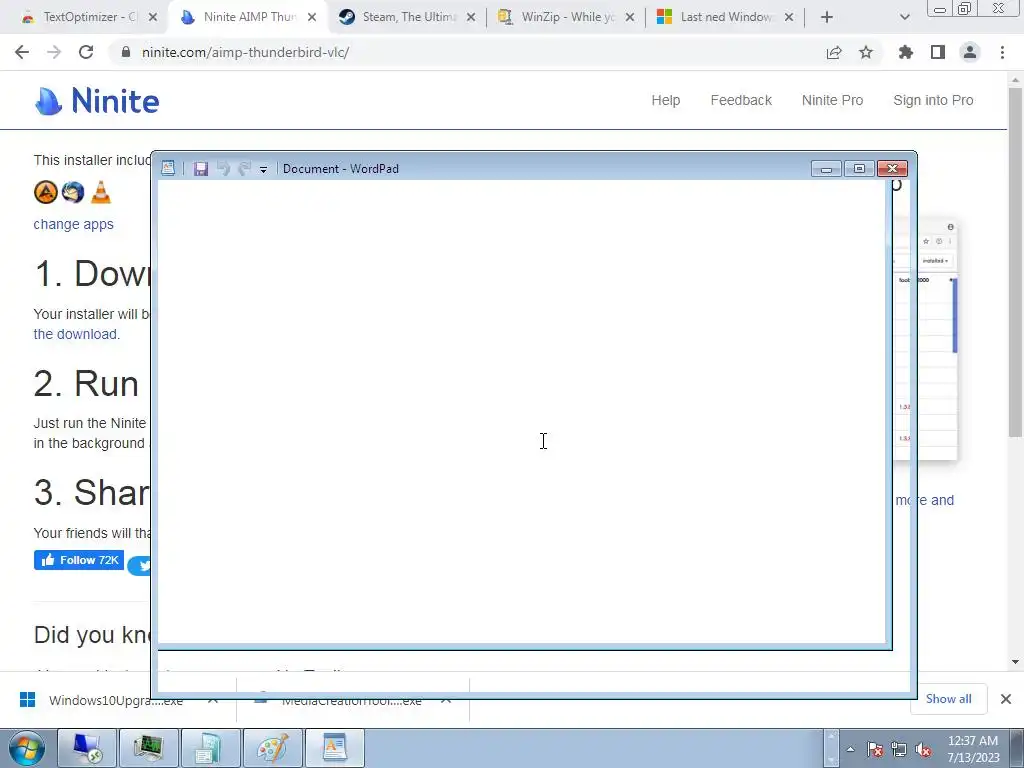Viewport: 1024px width, 768px height.
Task: Toggle Chrome side panel icon
Action: pyautogui.click(x=938, y=52)
